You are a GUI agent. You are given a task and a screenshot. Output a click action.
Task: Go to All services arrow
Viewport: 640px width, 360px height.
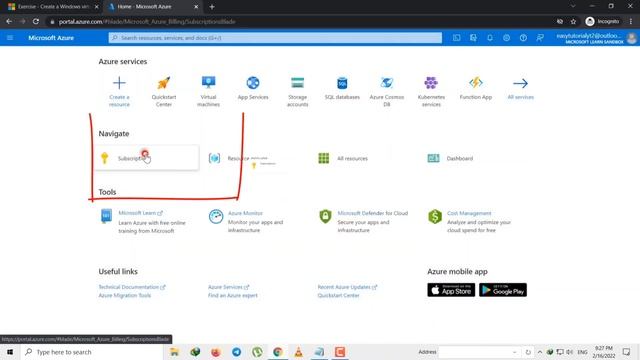coord(520,83)
